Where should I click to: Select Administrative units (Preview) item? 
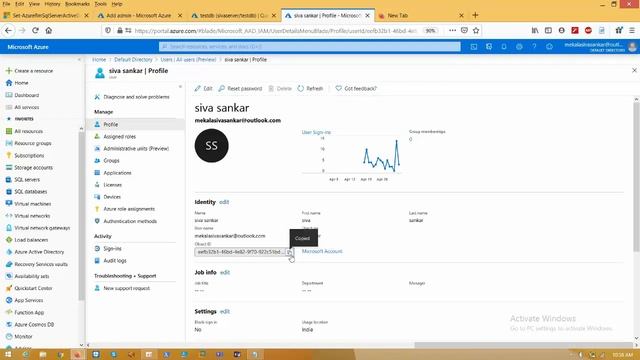(x=135, y=149)
